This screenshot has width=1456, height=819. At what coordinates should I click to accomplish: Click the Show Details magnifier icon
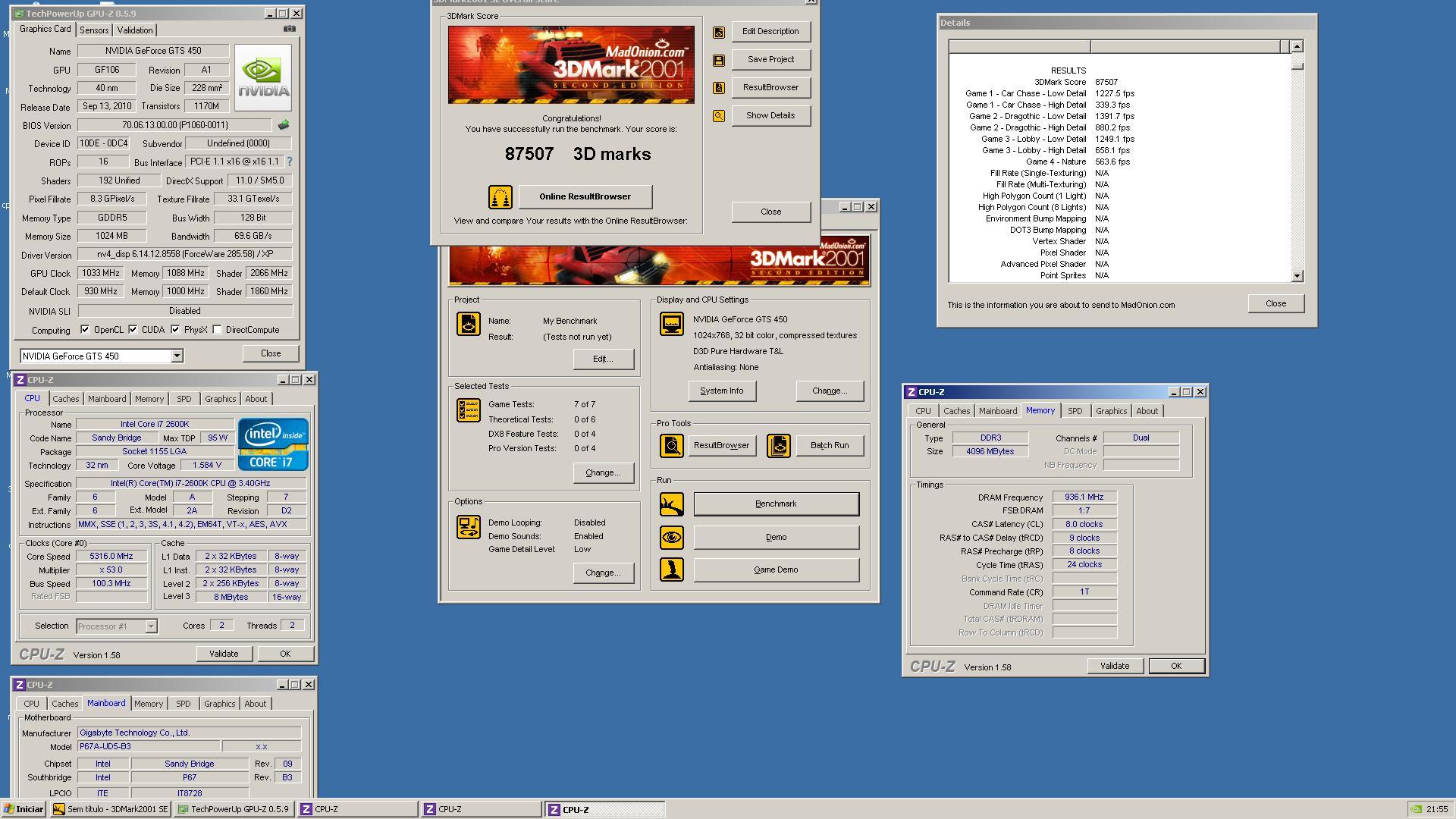719,116
